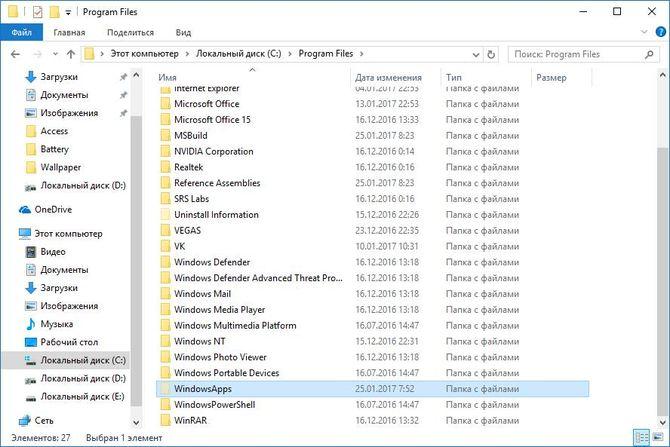This screenshot has height=447, width=670.
Task: Click the Back navigation arrow
Action: point(15,54)
